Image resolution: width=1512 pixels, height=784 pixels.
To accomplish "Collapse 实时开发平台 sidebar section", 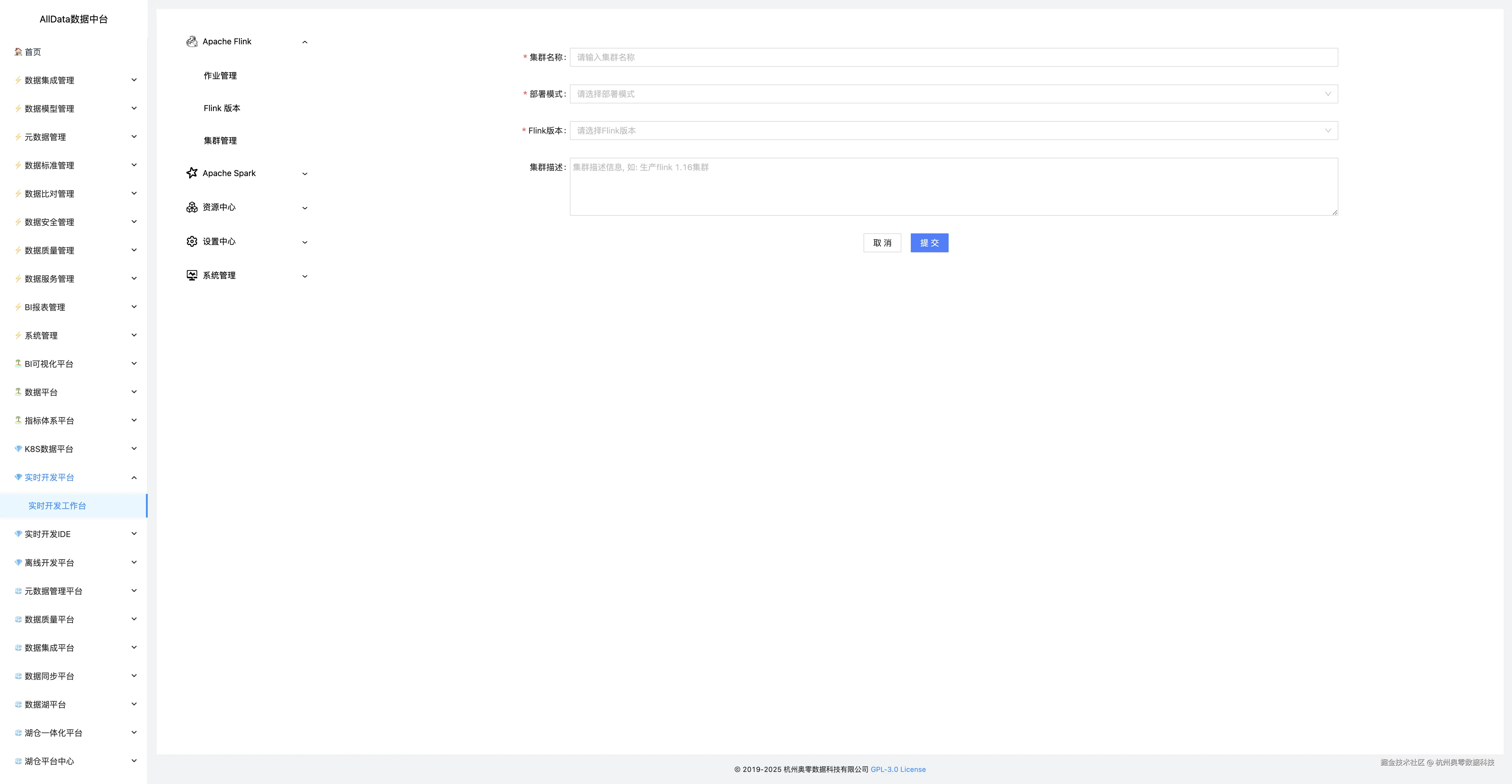I will (x=134, y=478).
